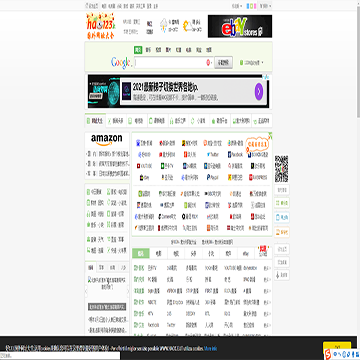Select the tab with the red hot badge
The width and height of the screenshot is (360, 360).
point(263,253)
